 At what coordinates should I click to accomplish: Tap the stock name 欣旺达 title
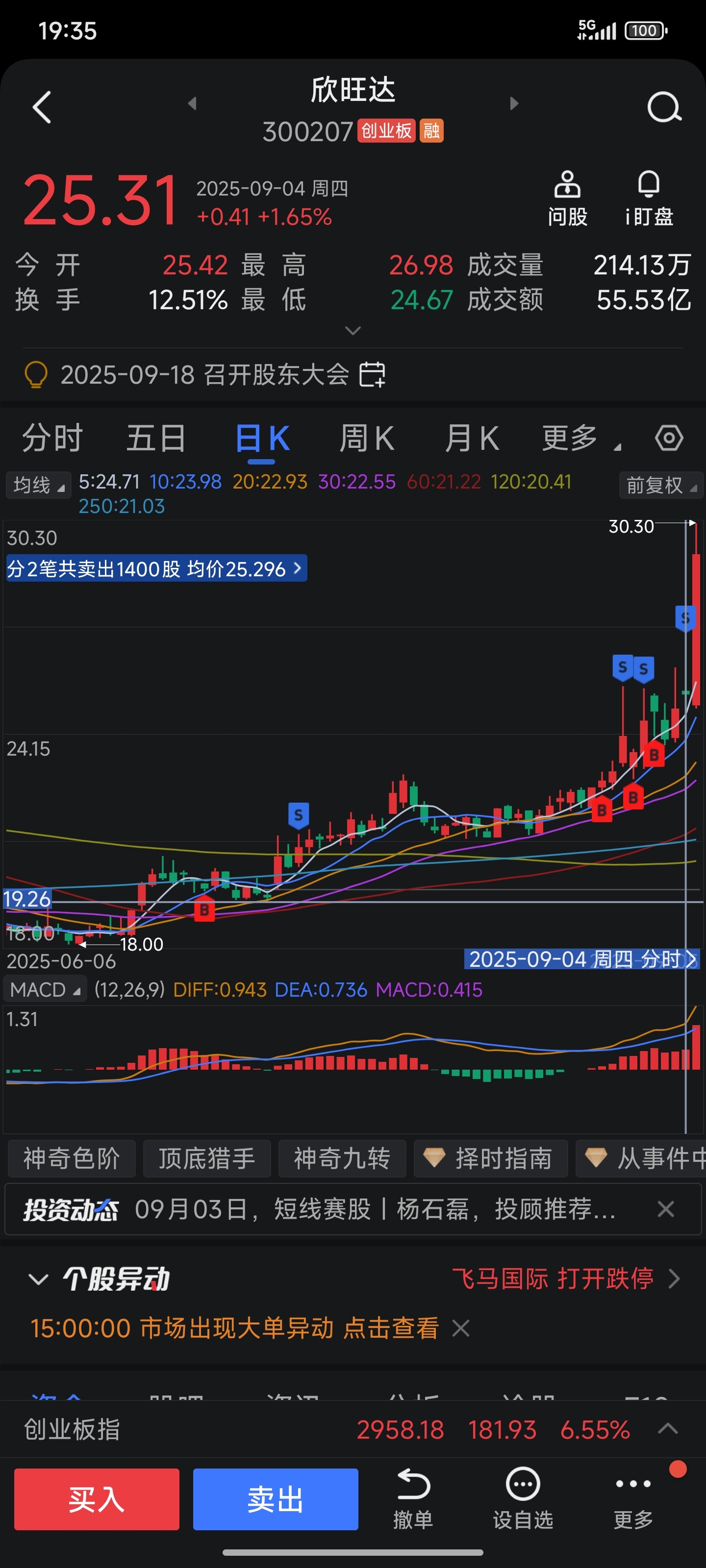click(x=353, y=90)
